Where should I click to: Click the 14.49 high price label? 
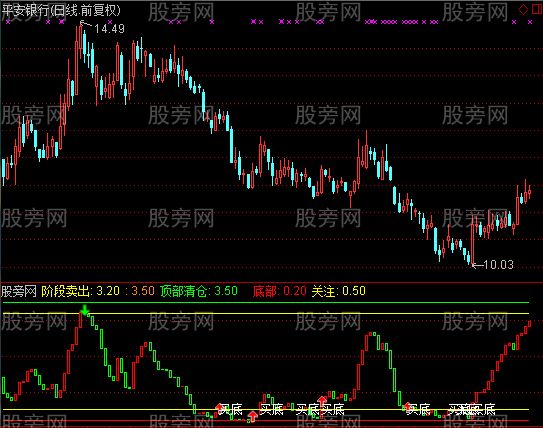tap(109, 28)
